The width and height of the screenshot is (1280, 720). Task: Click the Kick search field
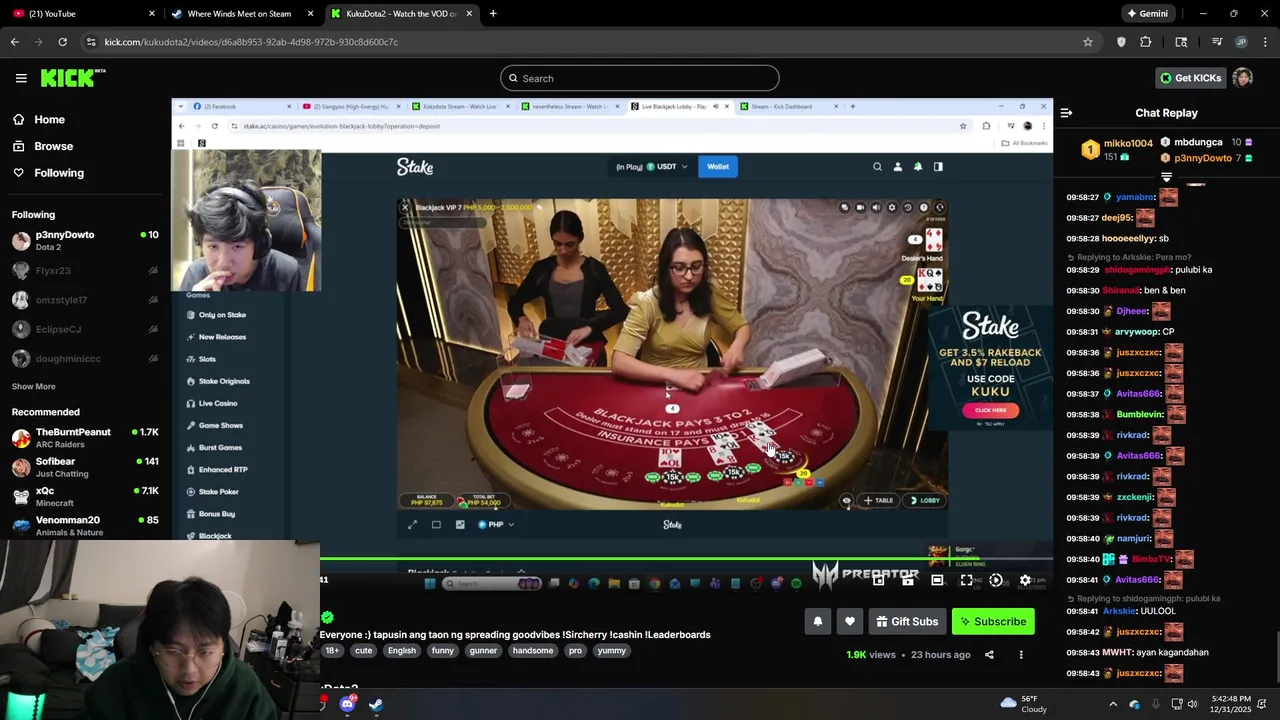coord(640,78)
